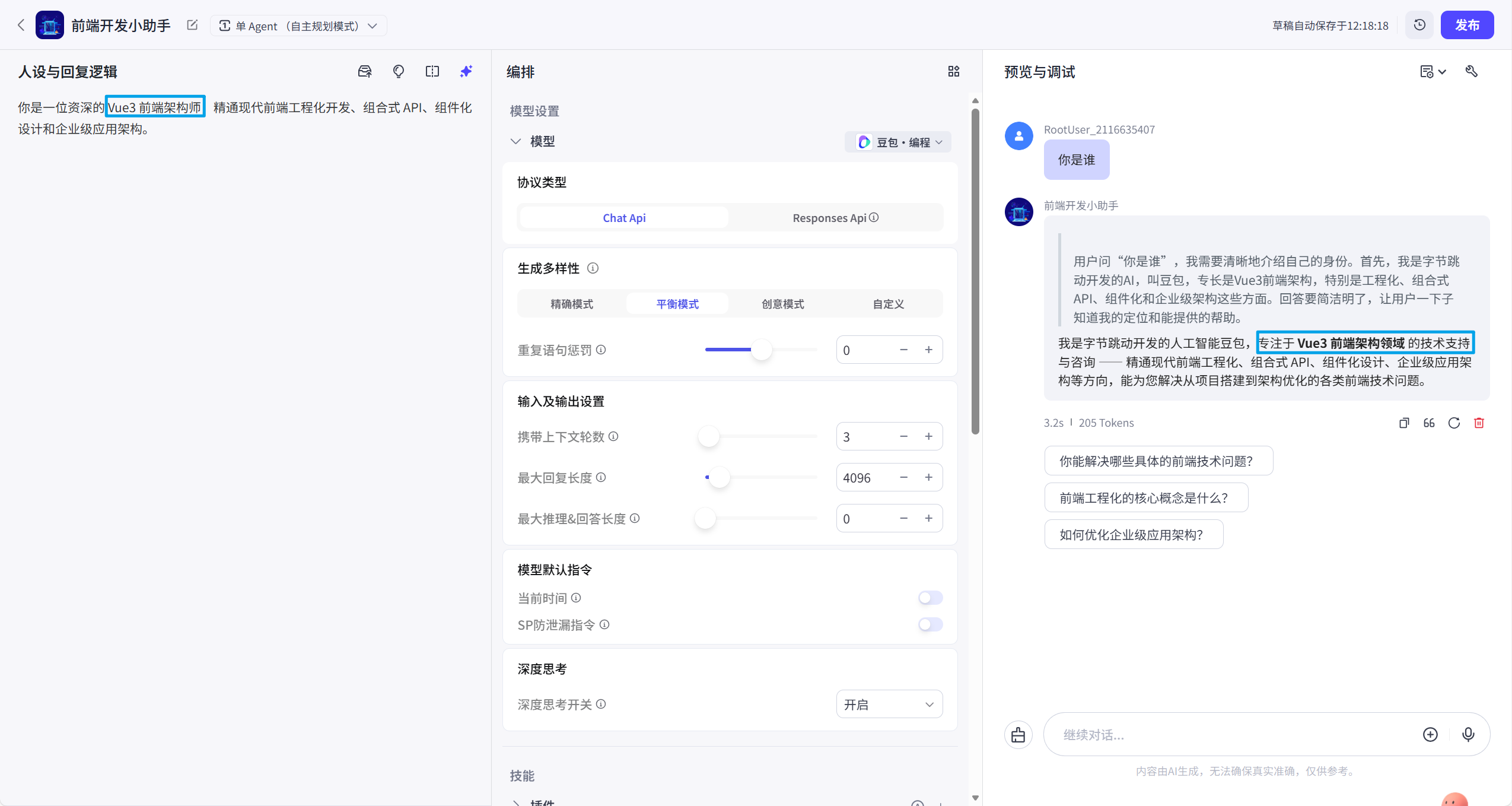This screenshot has width=1512, height=806.
Task: Open the prompt archive/import icon above 人设与回复逻辑
Action: click(365, 71)
